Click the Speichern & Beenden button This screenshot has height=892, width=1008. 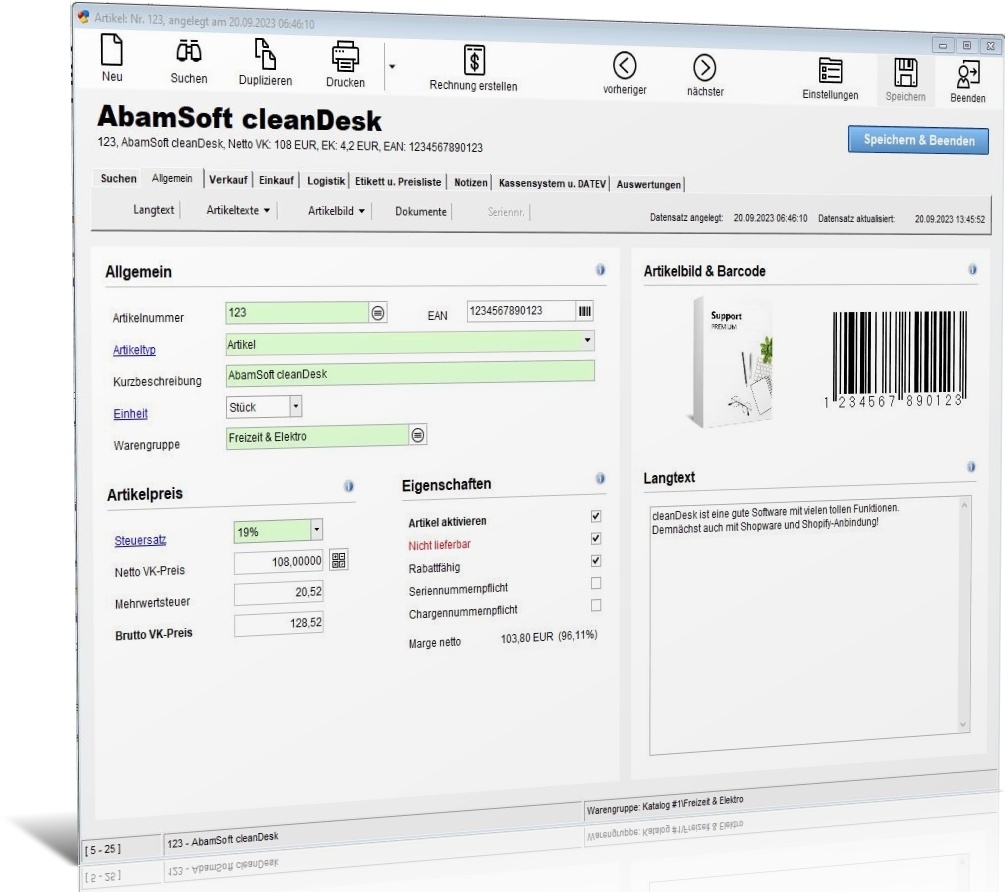(x=918, y=140)
